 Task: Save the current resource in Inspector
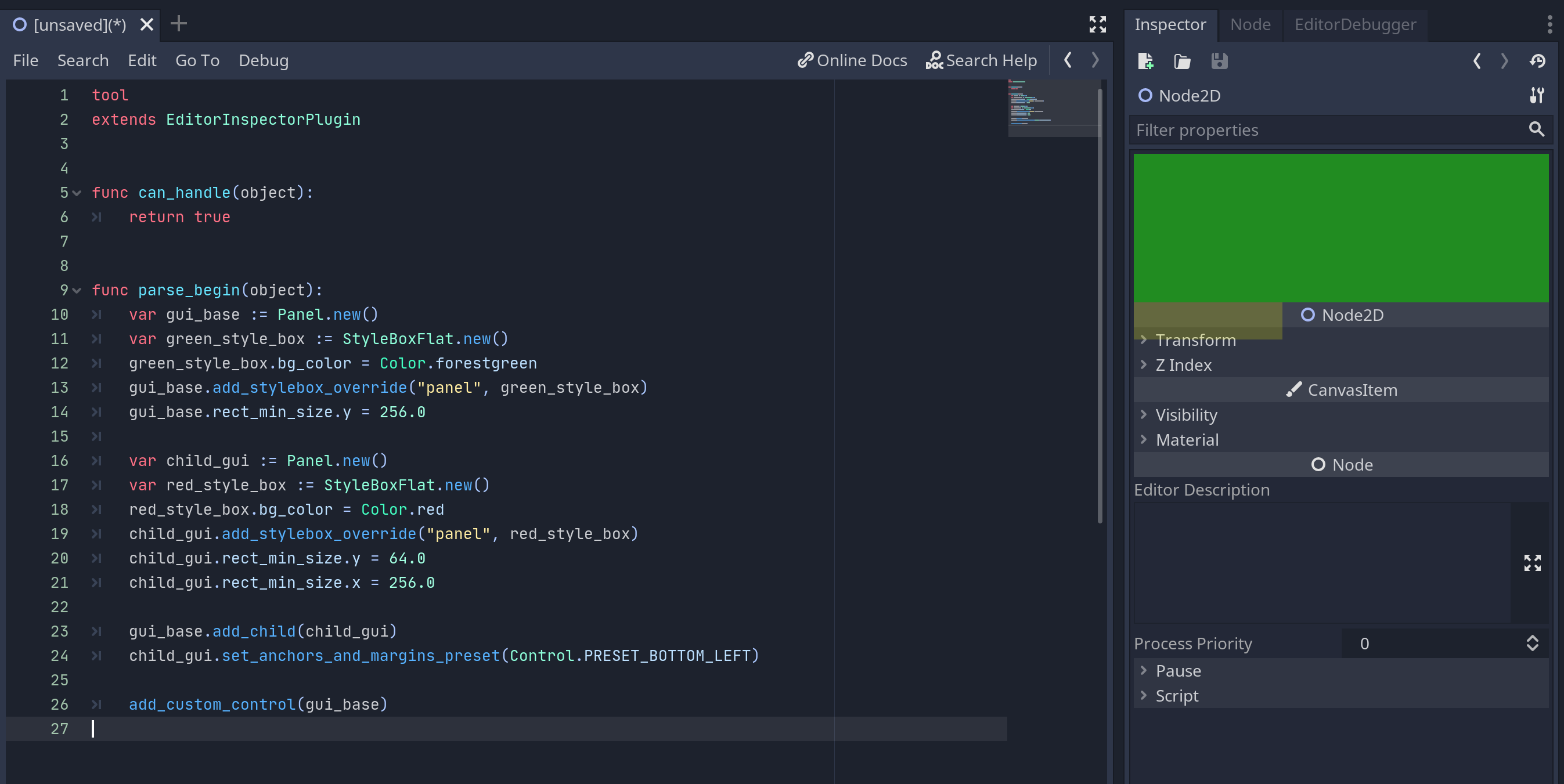click(x=1219, y=62)
